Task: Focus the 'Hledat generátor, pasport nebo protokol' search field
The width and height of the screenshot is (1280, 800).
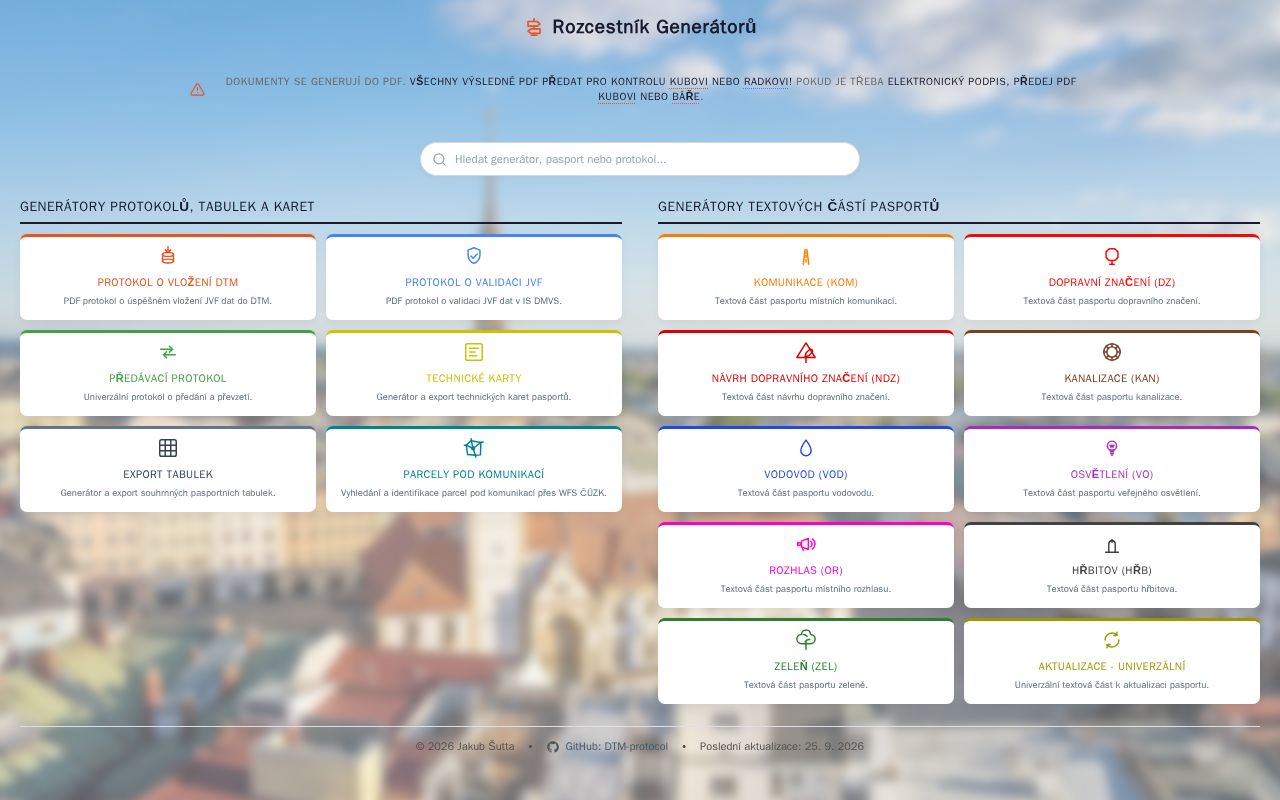Action: click(x=640, y=159)
